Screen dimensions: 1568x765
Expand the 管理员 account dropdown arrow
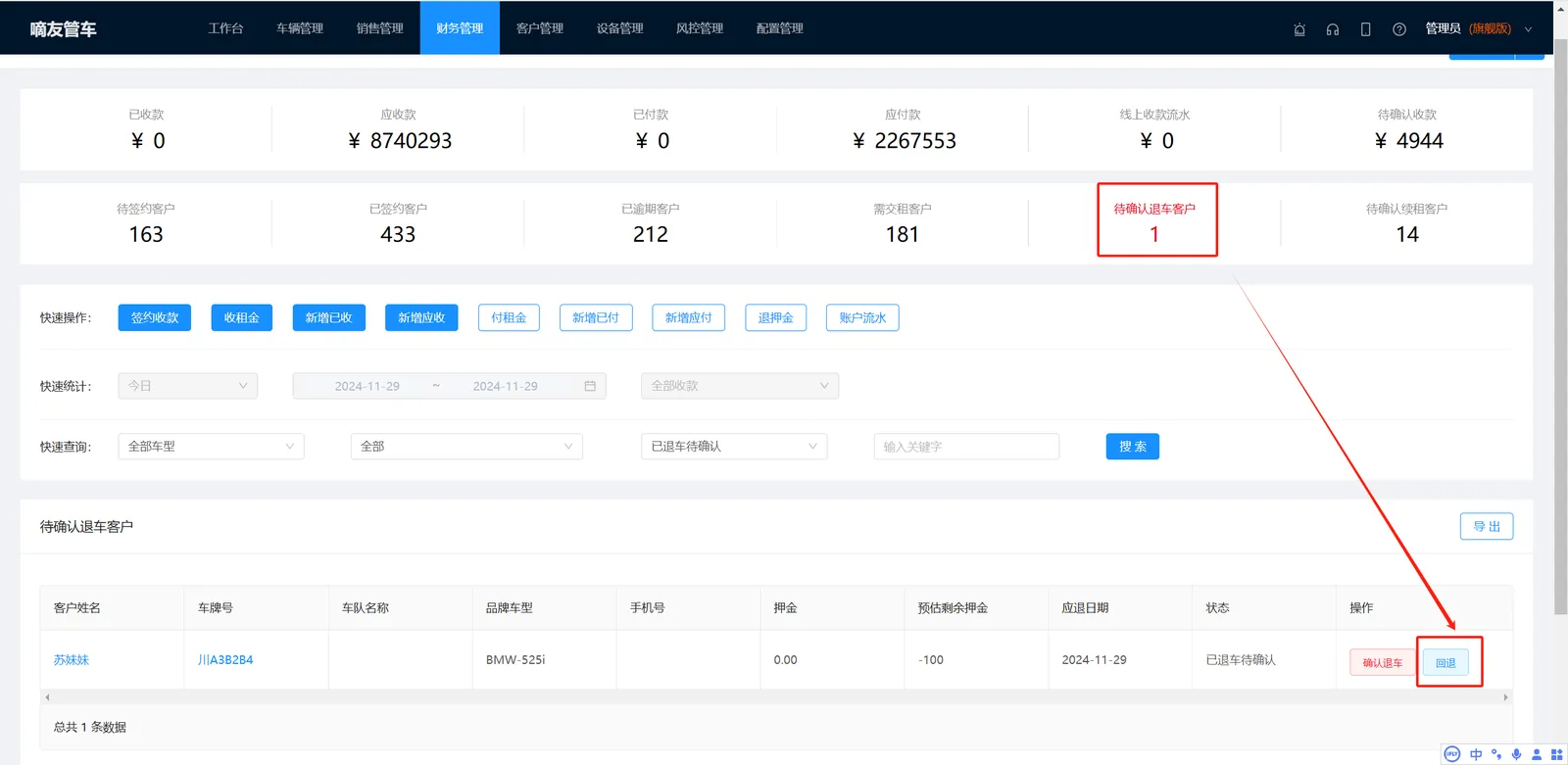pos(1528,29)
